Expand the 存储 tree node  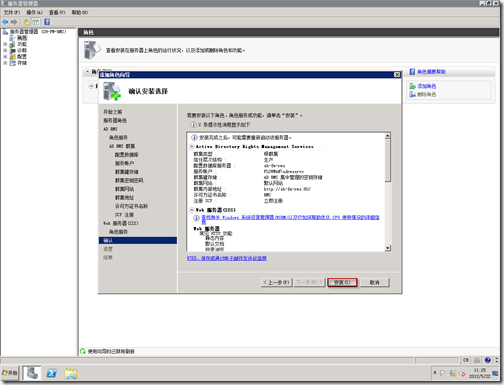click(5, 63)
